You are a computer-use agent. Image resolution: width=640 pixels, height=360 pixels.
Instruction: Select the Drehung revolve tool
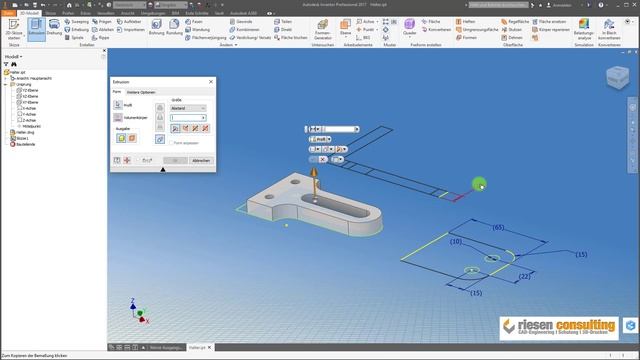pos(54,27)
